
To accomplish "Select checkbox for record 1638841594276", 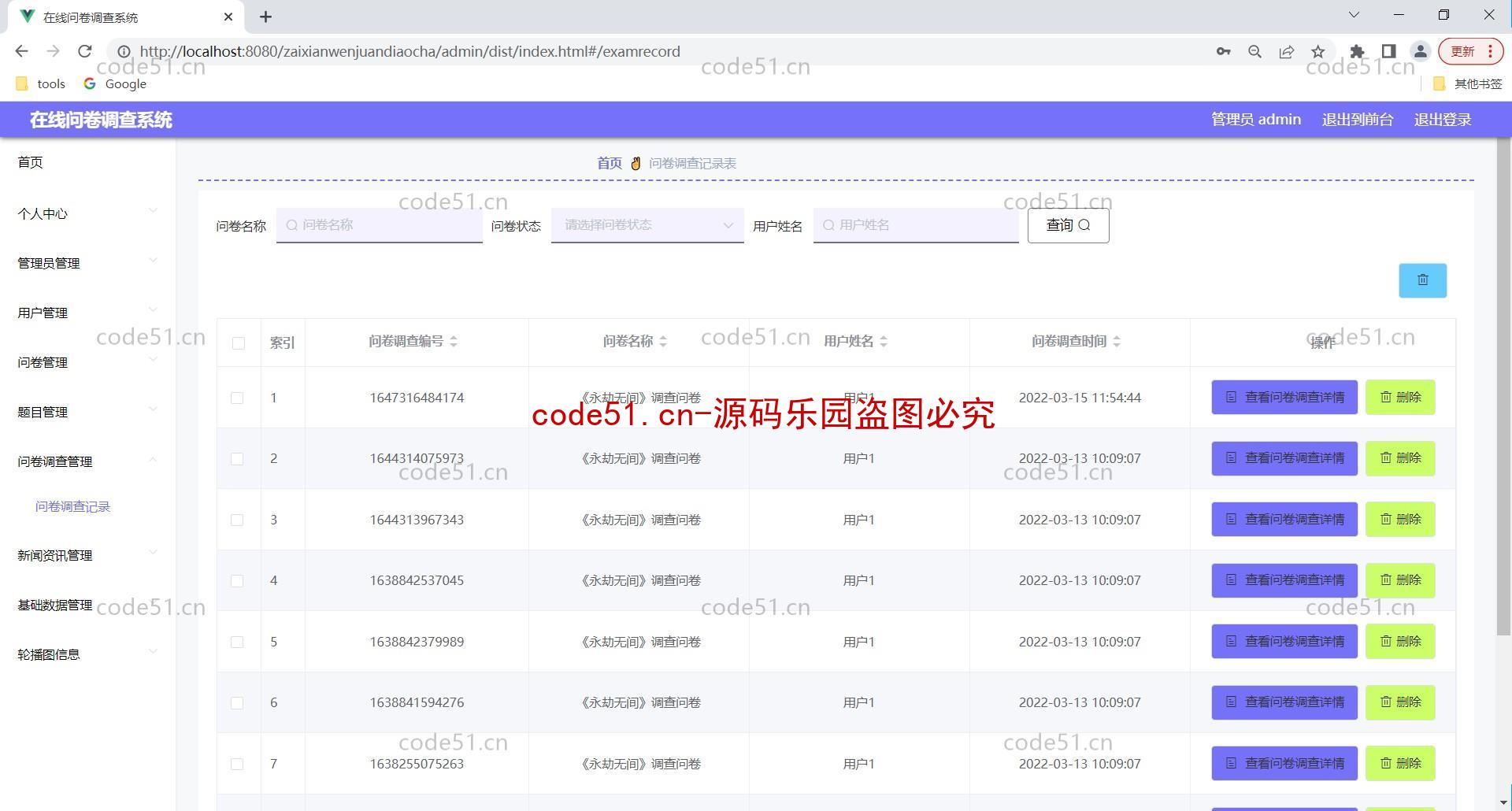I will point(237,702).
